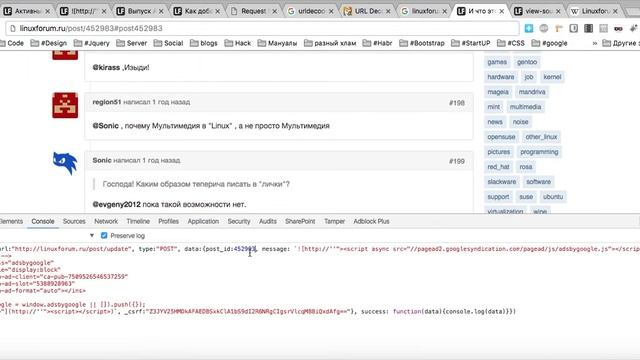This screenshot has width=640, height=360.
Task: Switch to the SharePoint DevTools tab
Action: coord(300,221)
